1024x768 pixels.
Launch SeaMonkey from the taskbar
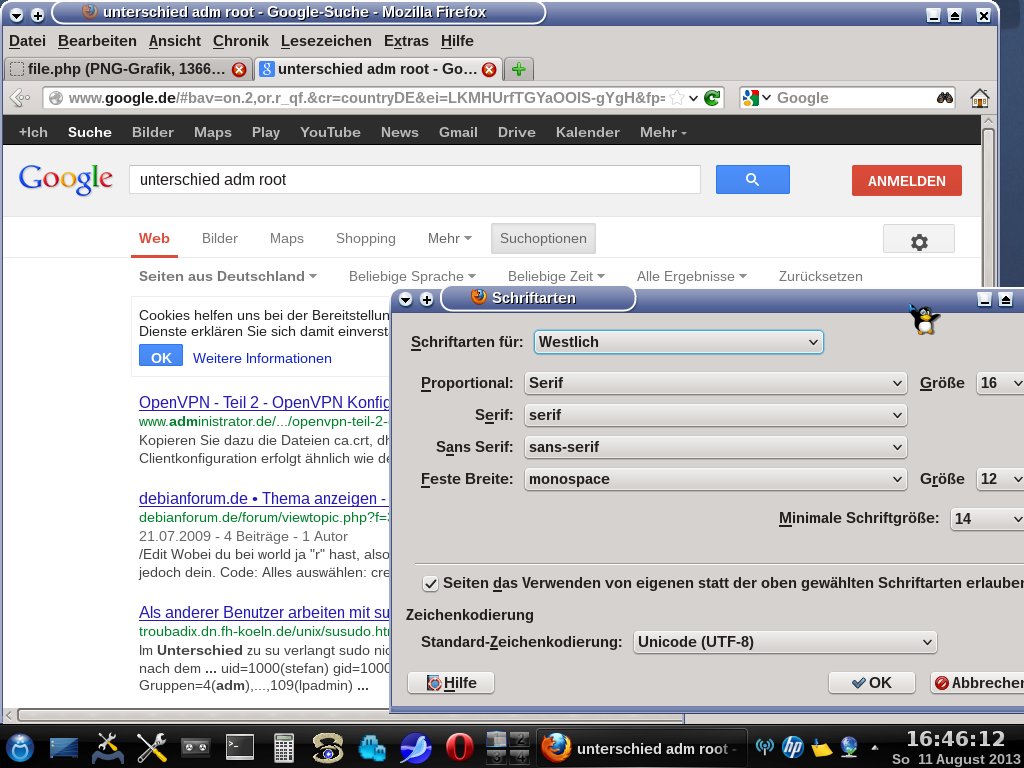tap(416, 747)
